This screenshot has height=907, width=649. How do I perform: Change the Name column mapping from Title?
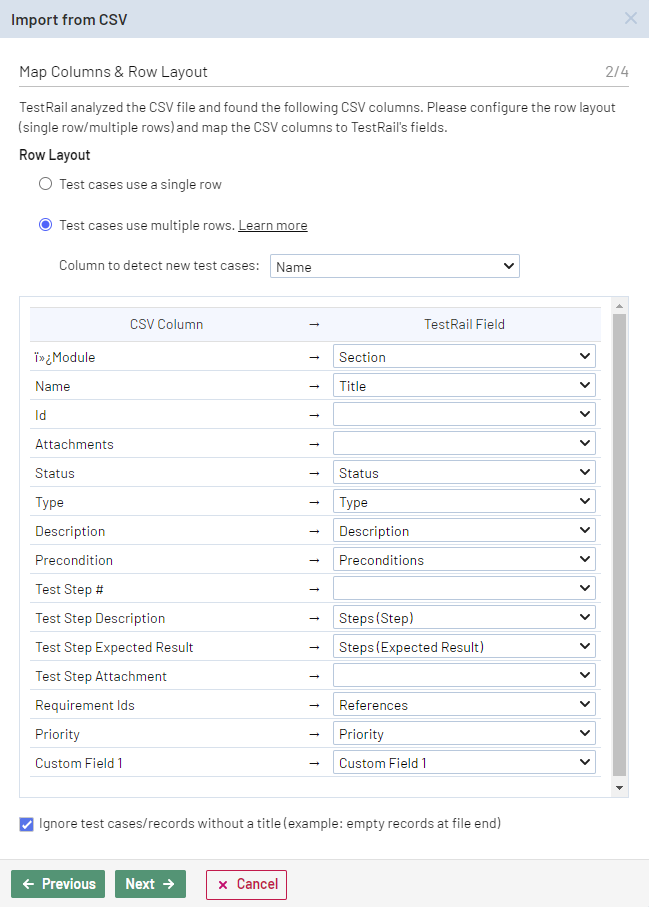point(464,386)
